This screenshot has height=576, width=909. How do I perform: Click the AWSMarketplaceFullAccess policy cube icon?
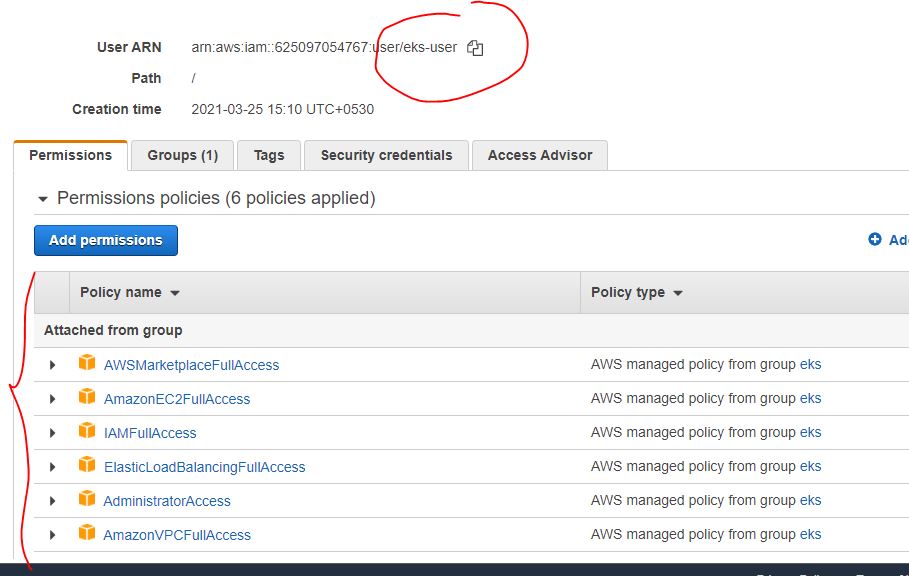pos(87,364)
